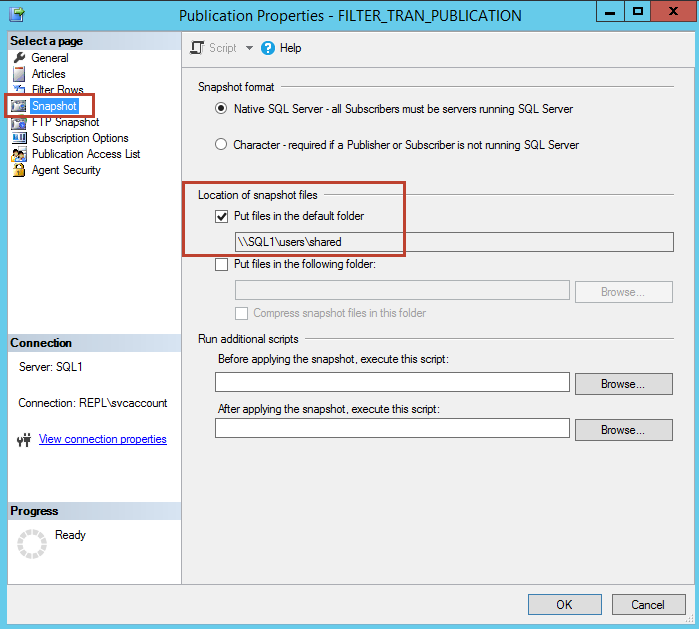Image resolution: width=699 pixels, height=629 pixels.
Task: Expand the Script dropdown arrow
Action: point(249,48)
